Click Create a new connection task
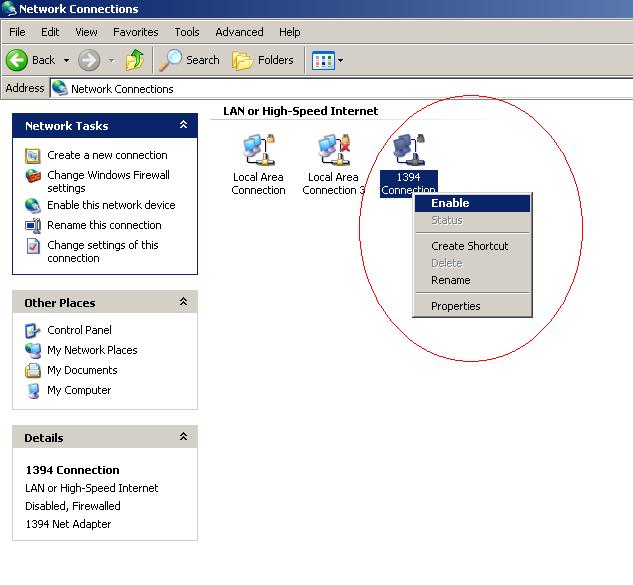 [x=107, y=155]
